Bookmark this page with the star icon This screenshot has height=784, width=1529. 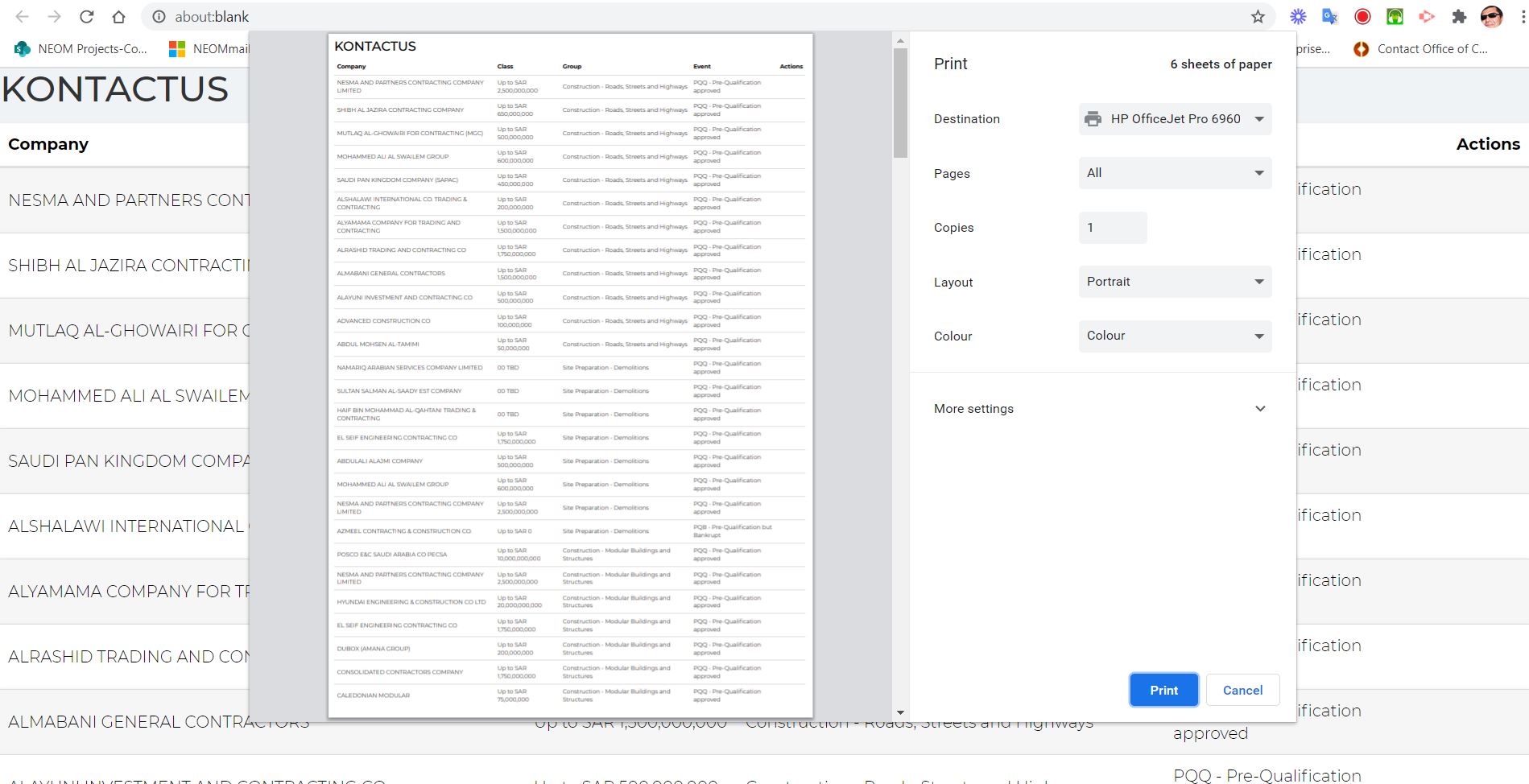1258,17
